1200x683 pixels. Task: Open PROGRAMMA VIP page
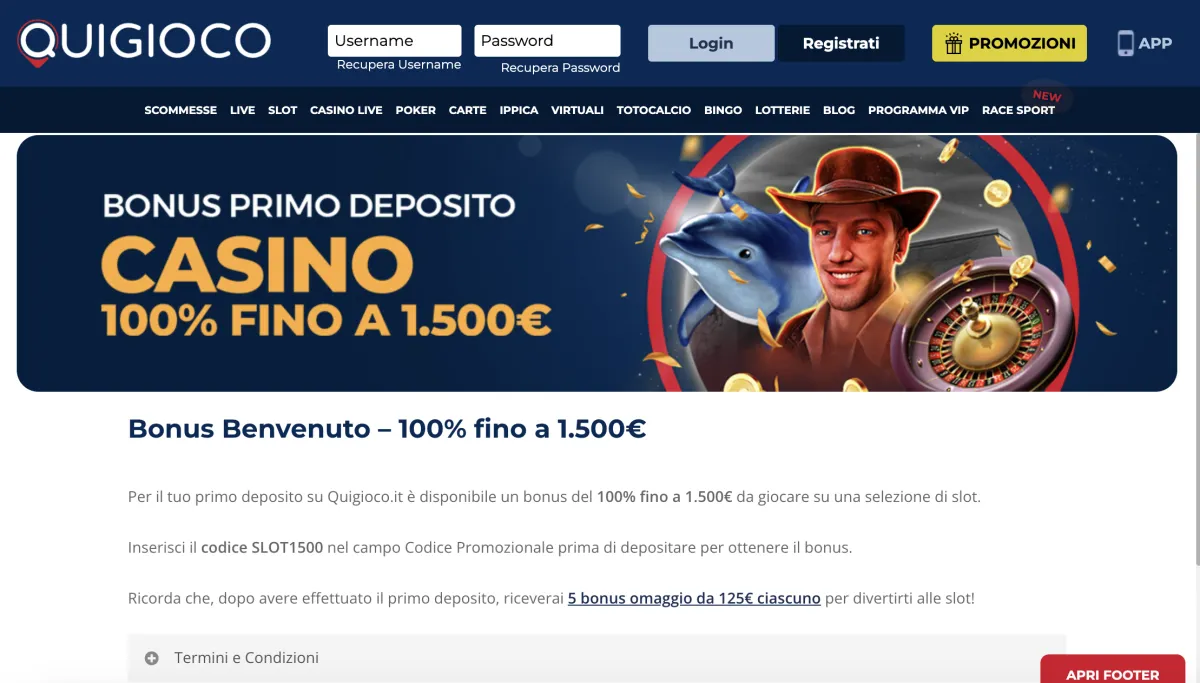point(918,110)
